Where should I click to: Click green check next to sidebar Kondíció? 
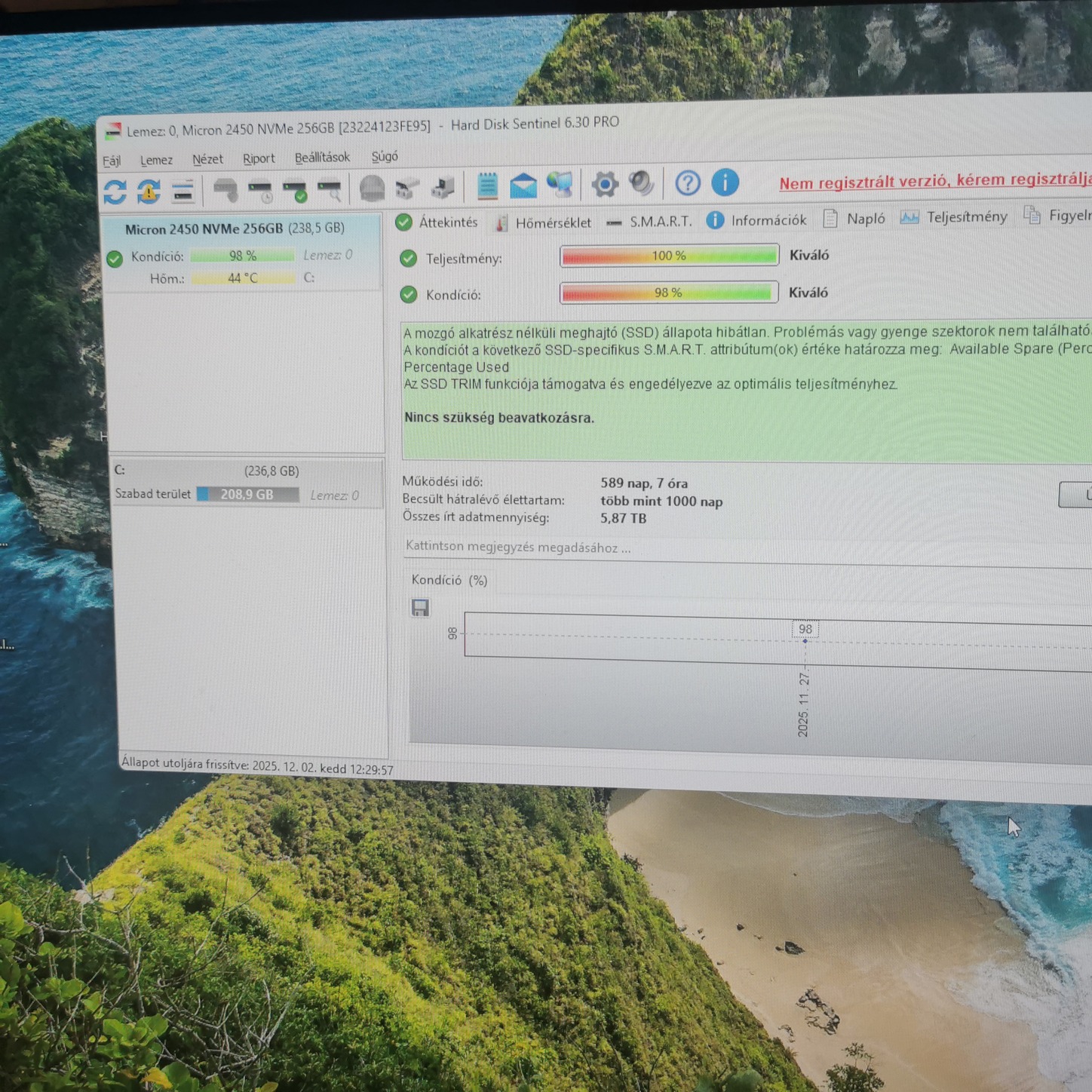click(x=115, y=259)
